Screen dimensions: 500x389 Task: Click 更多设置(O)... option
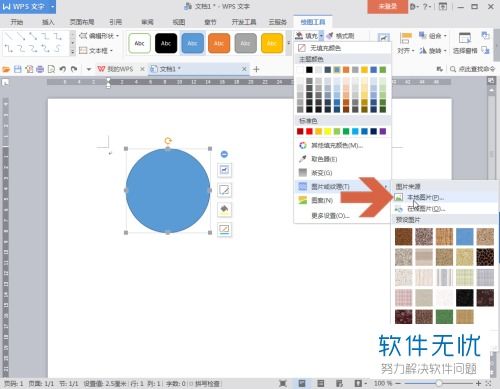click(x=330, y=216)
